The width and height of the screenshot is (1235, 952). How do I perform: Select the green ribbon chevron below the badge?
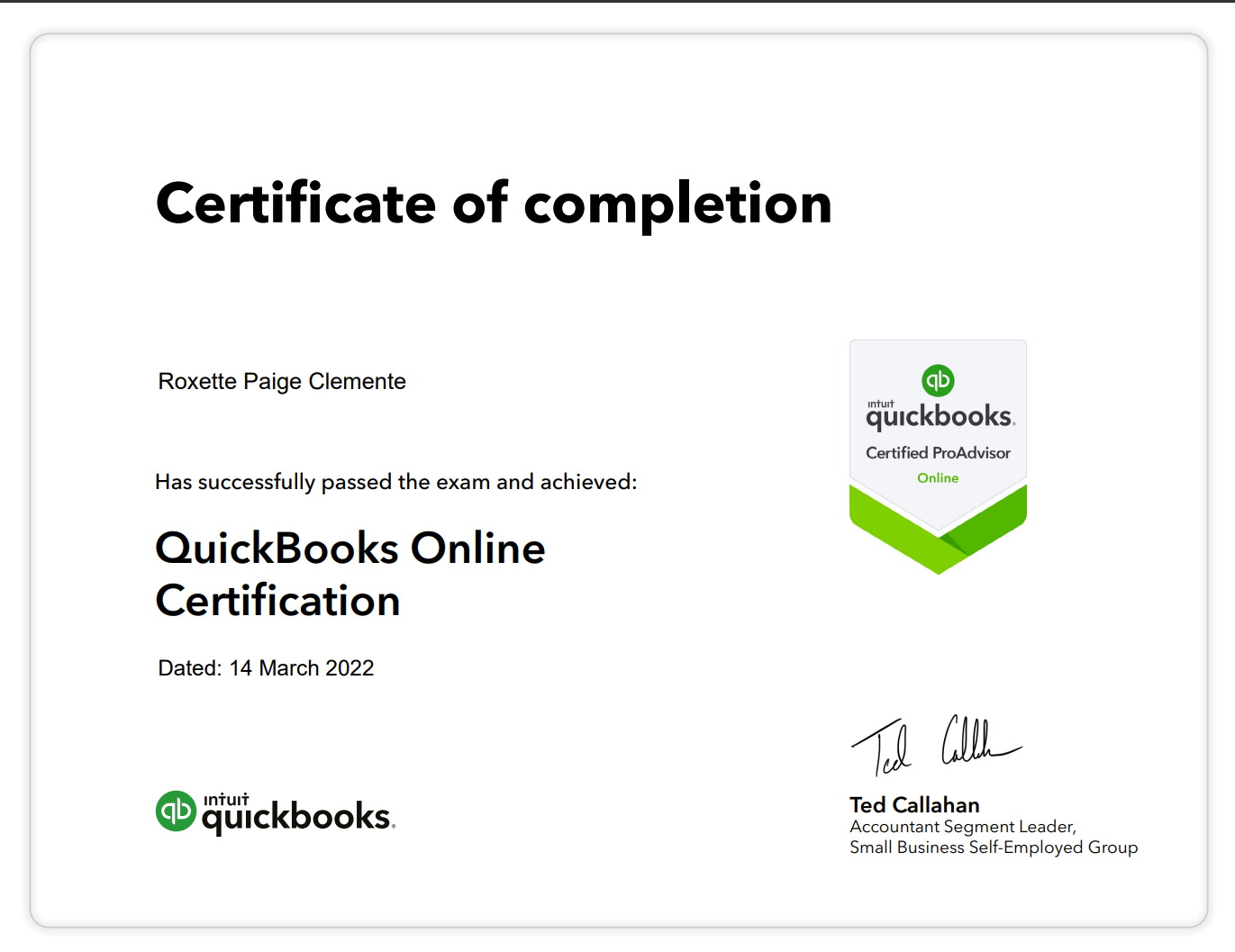938,531
